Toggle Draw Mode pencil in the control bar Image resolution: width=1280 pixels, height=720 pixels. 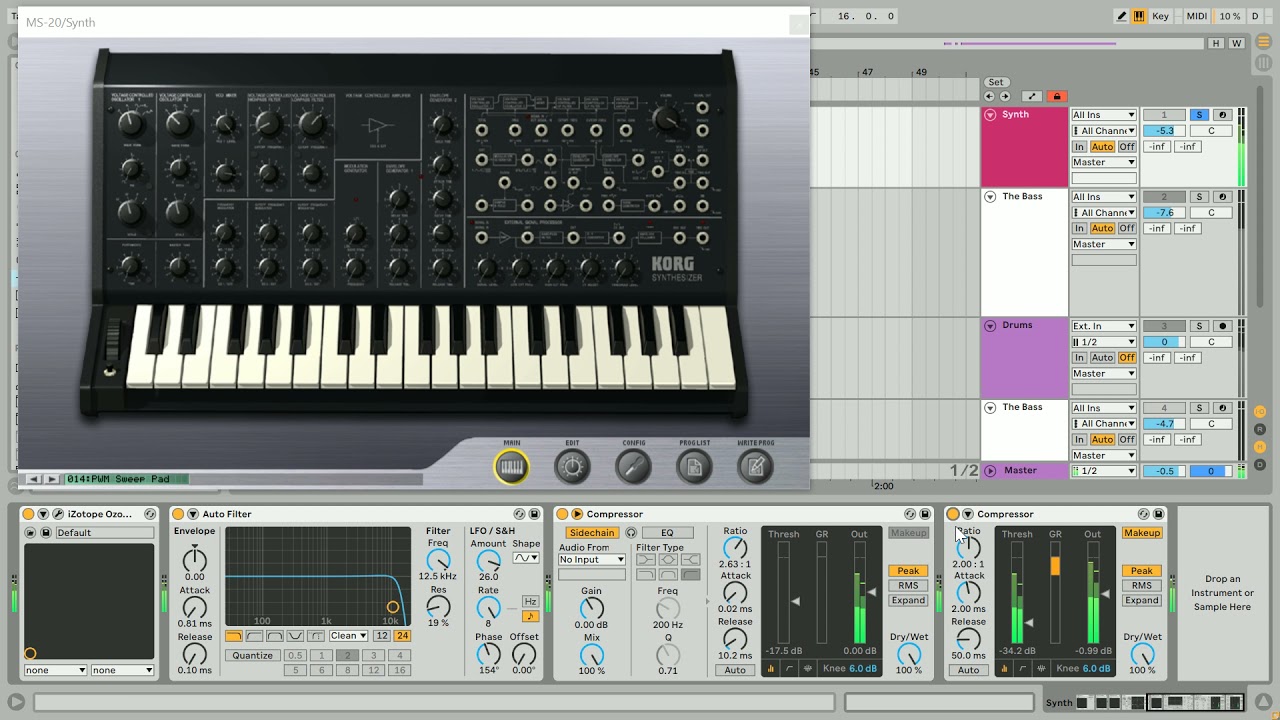pyautogui.click(x=1122, y=16)
